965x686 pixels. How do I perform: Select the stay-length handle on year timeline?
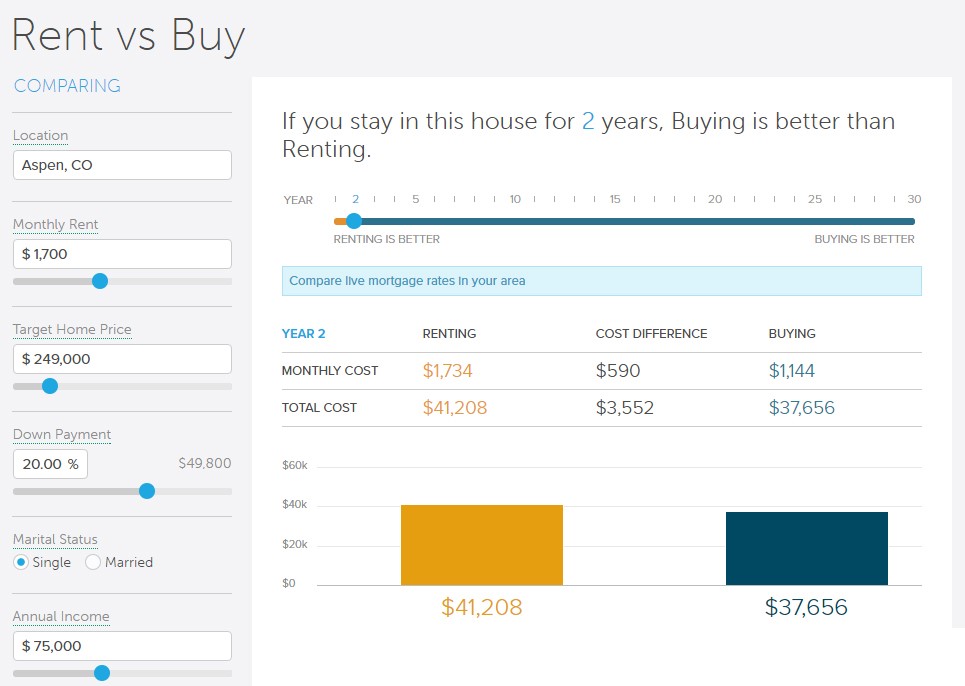pyautogui.click(x=354, y=220)
